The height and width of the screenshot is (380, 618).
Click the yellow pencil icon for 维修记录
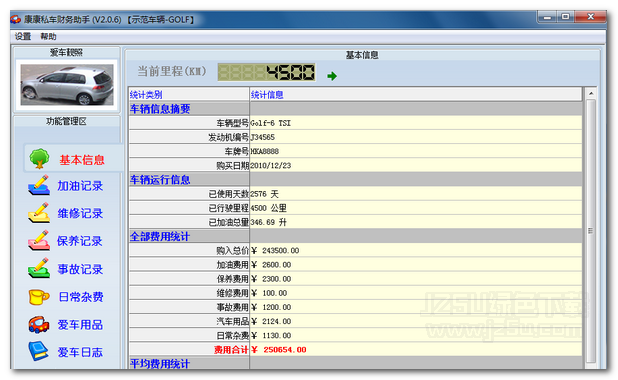tap(39, 213)
